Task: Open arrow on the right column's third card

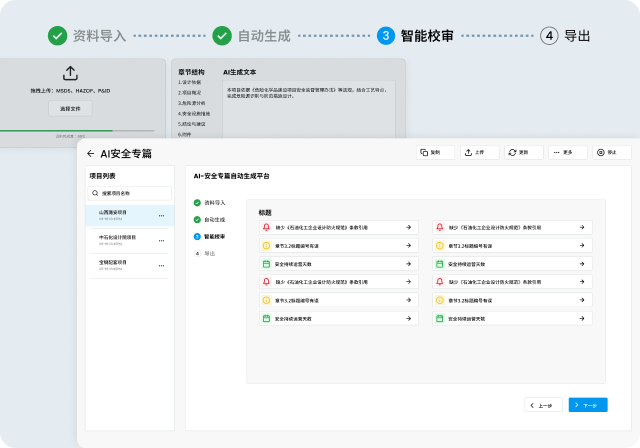Action: point(582,264)
